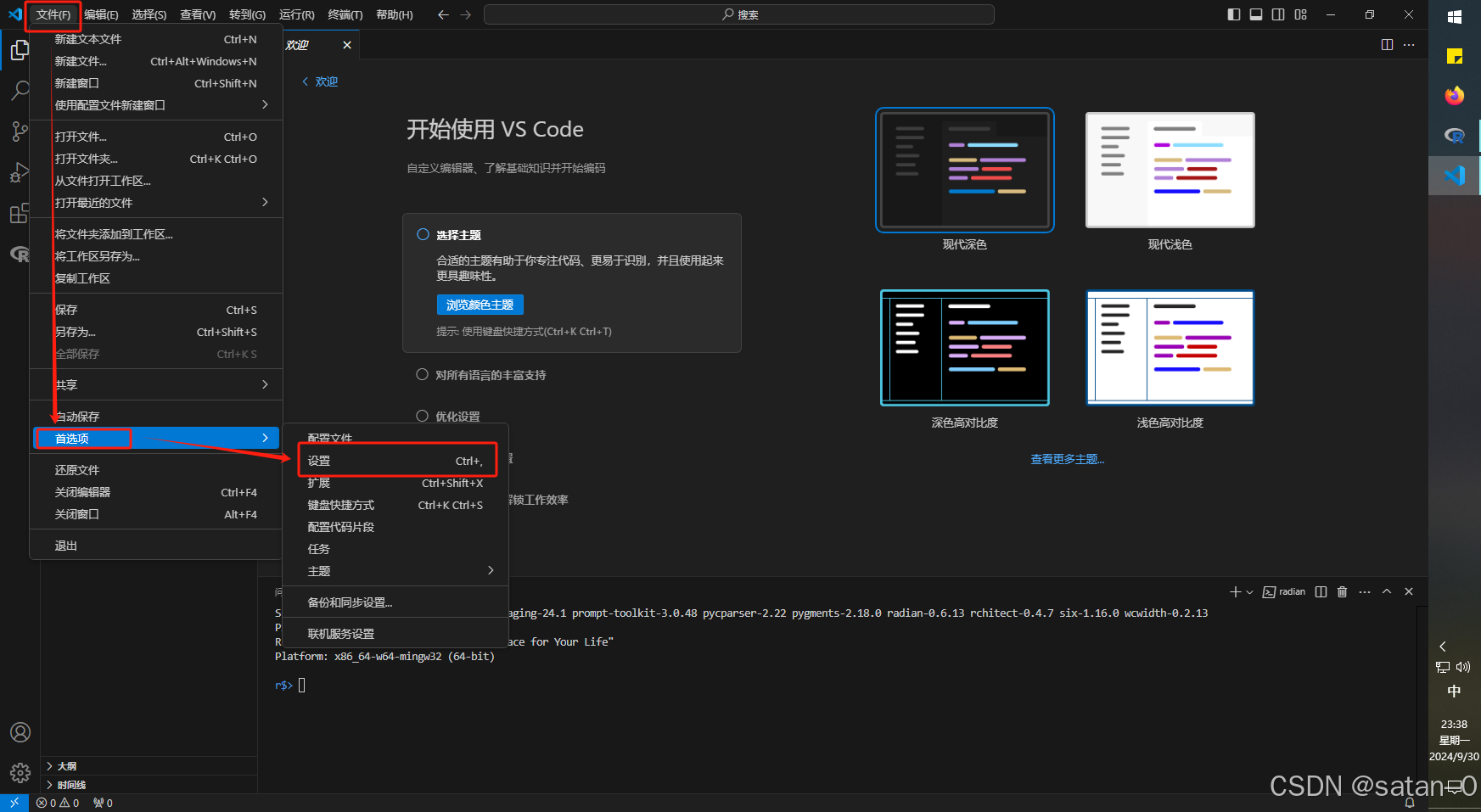Open editor more actions ellipsis
Viewport: 1481px width, 812px height.
click(x=1409, y=45)
